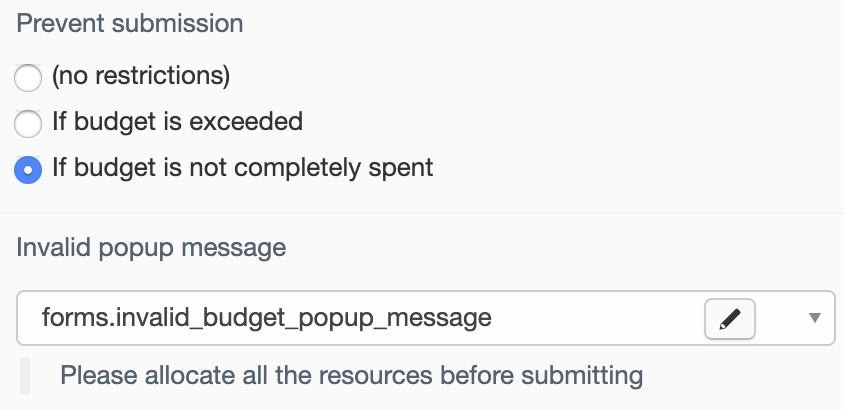Edit the translation key with the pencil button

729,319
